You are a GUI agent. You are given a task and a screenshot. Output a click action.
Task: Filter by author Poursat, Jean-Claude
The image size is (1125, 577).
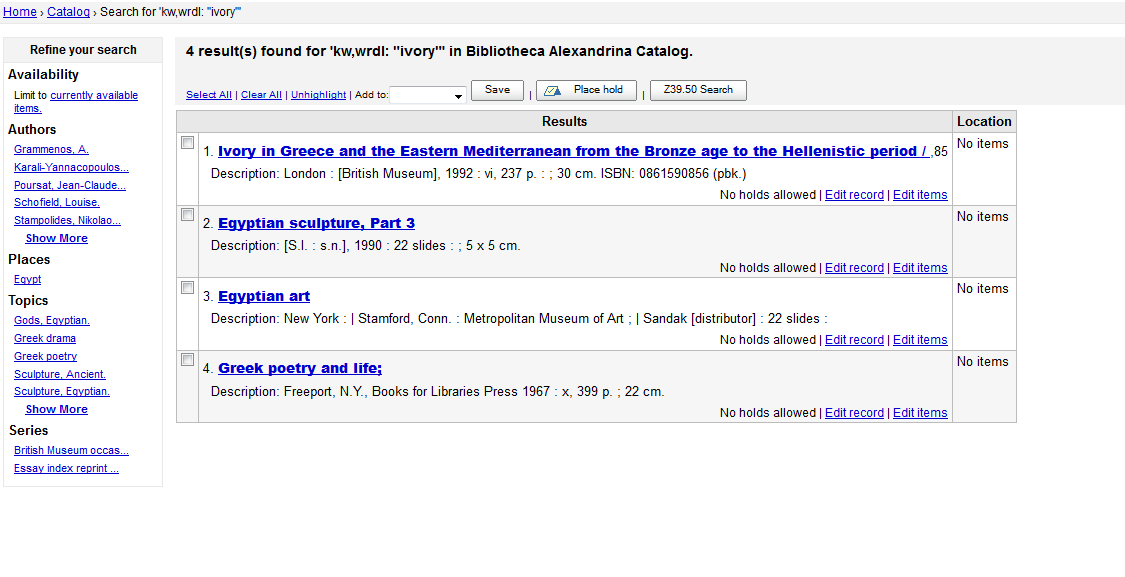pyautogui.click(x=70, y=185)
